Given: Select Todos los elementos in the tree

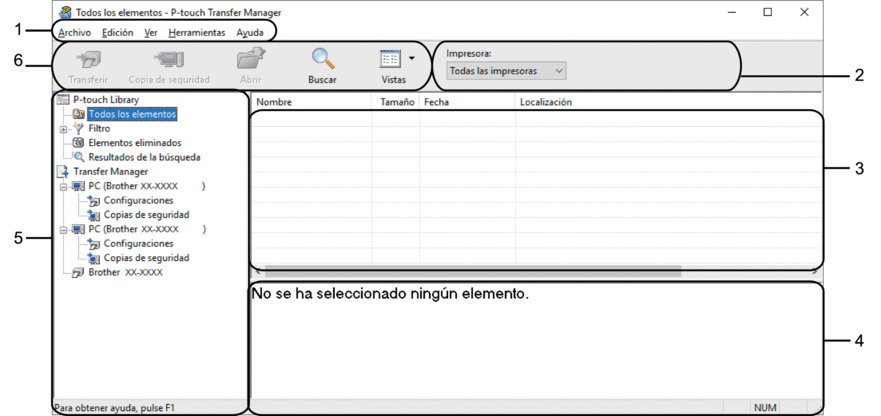Looking at the screenshot, I should [x=132, y=114].
